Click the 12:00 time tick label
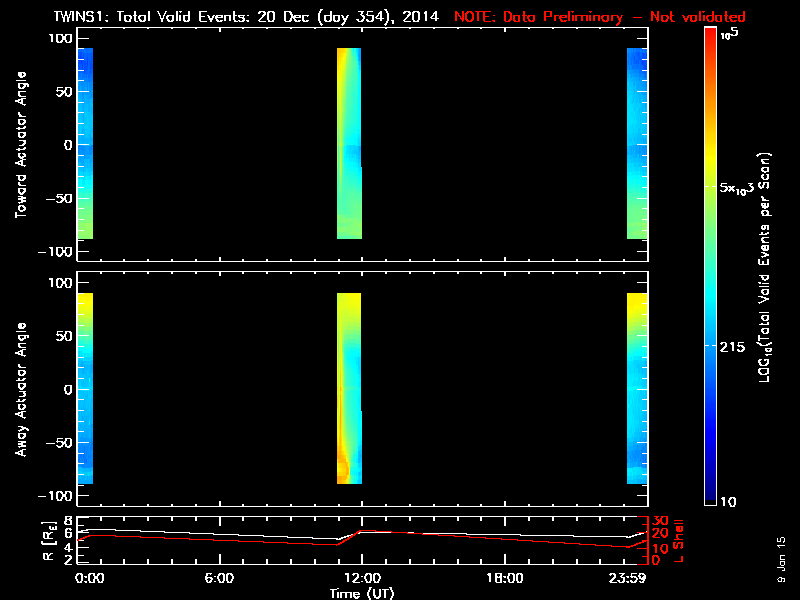 361,578
